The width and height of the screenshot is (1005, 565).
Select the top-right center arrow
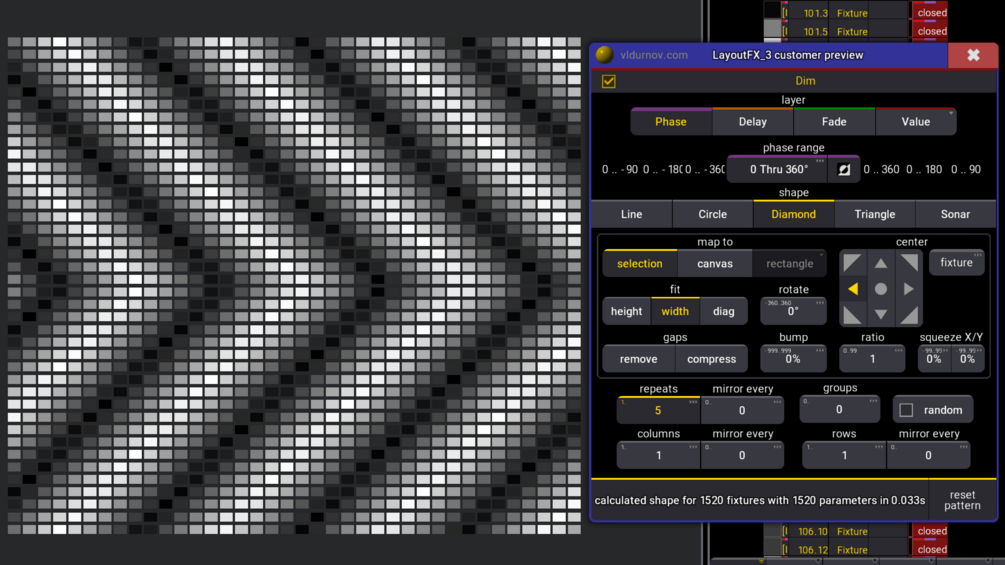click(909, 263)
